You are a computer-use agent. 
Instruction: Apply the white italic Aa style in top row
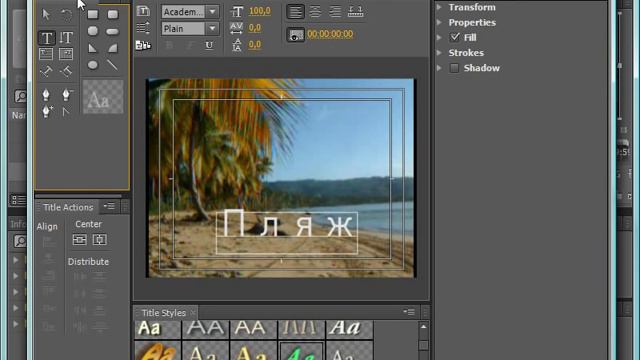click(349, 329)
